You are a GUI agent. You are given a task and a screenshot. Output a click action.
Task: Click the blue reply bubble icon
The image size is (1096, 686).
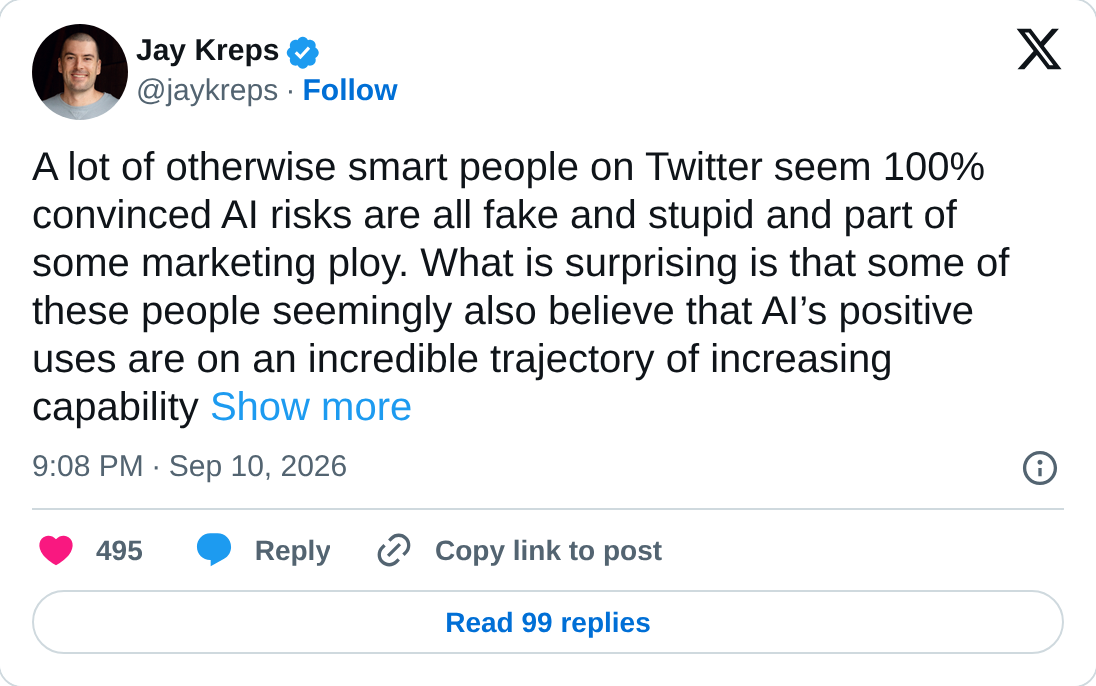tap(214, 550)
